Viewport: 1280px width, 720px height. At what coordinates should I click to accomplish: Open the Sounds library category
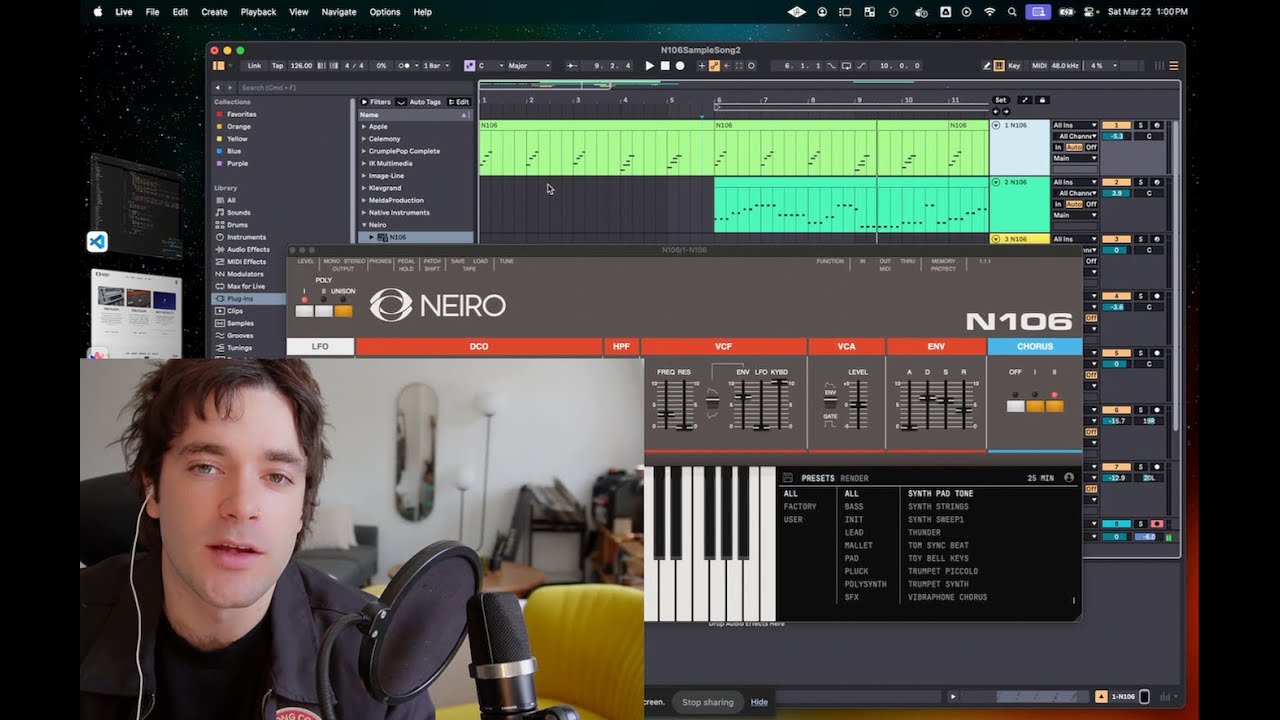point(238,213)
